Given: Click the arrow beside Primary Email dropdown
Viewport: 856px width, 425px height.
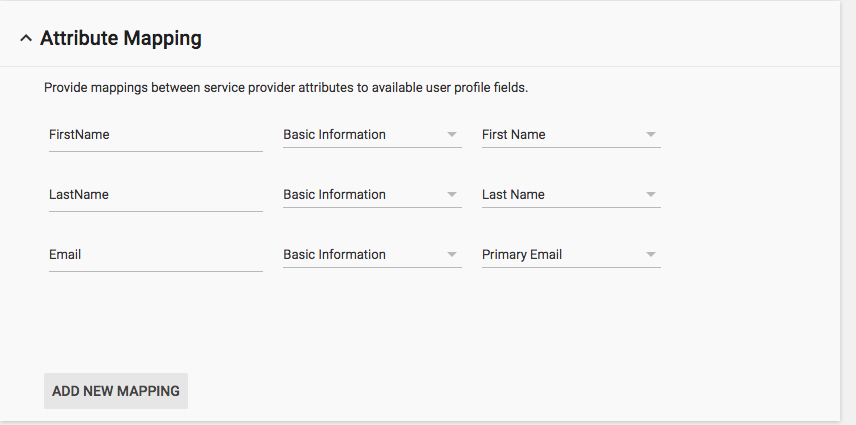Looking at the screenshot, I should click(650, 255).
